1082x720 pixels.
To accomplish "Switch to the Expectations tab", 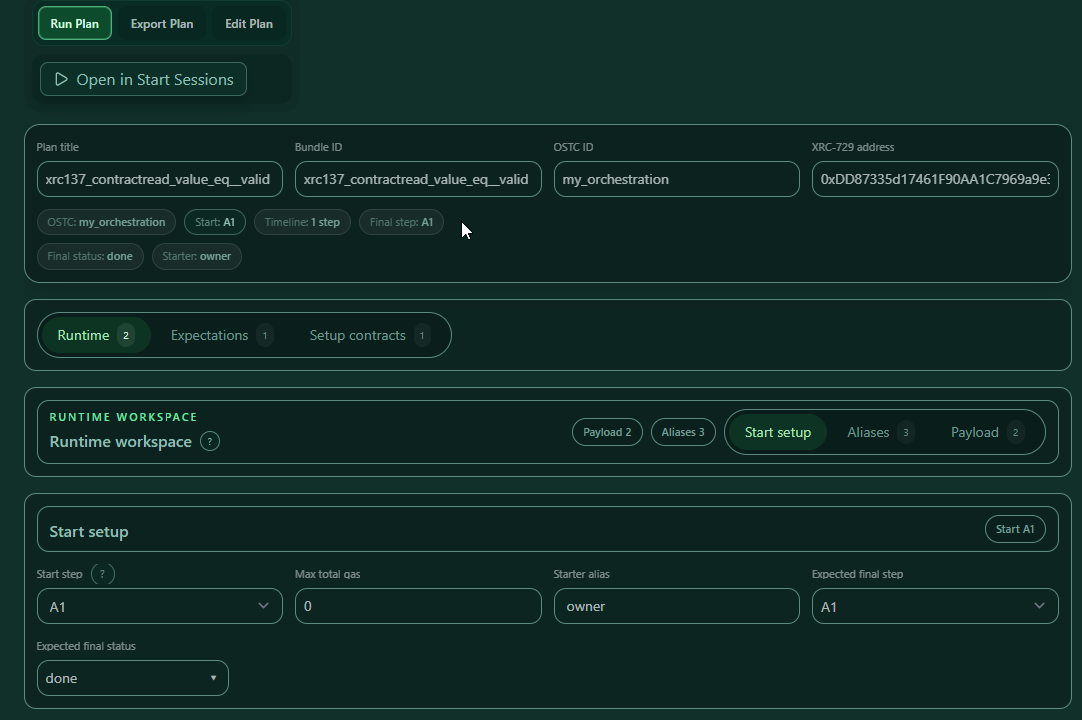I will point(222,335).
